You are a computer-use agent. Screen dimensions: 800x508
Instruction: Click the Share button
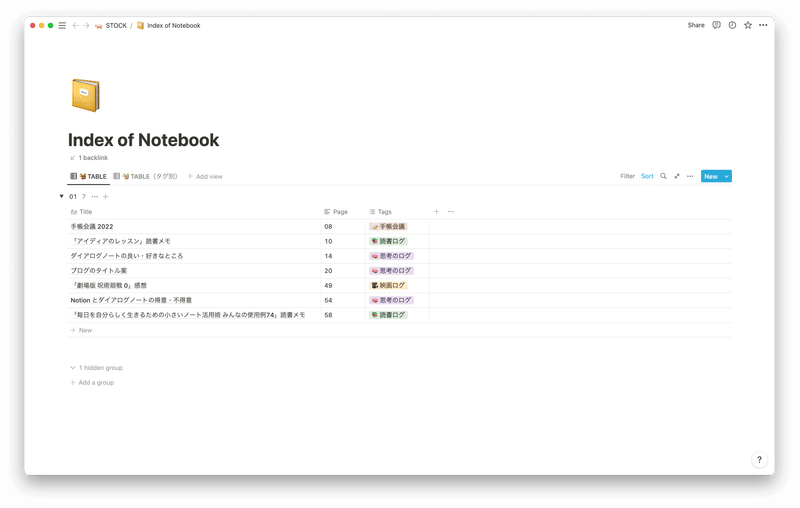(696, 25)
